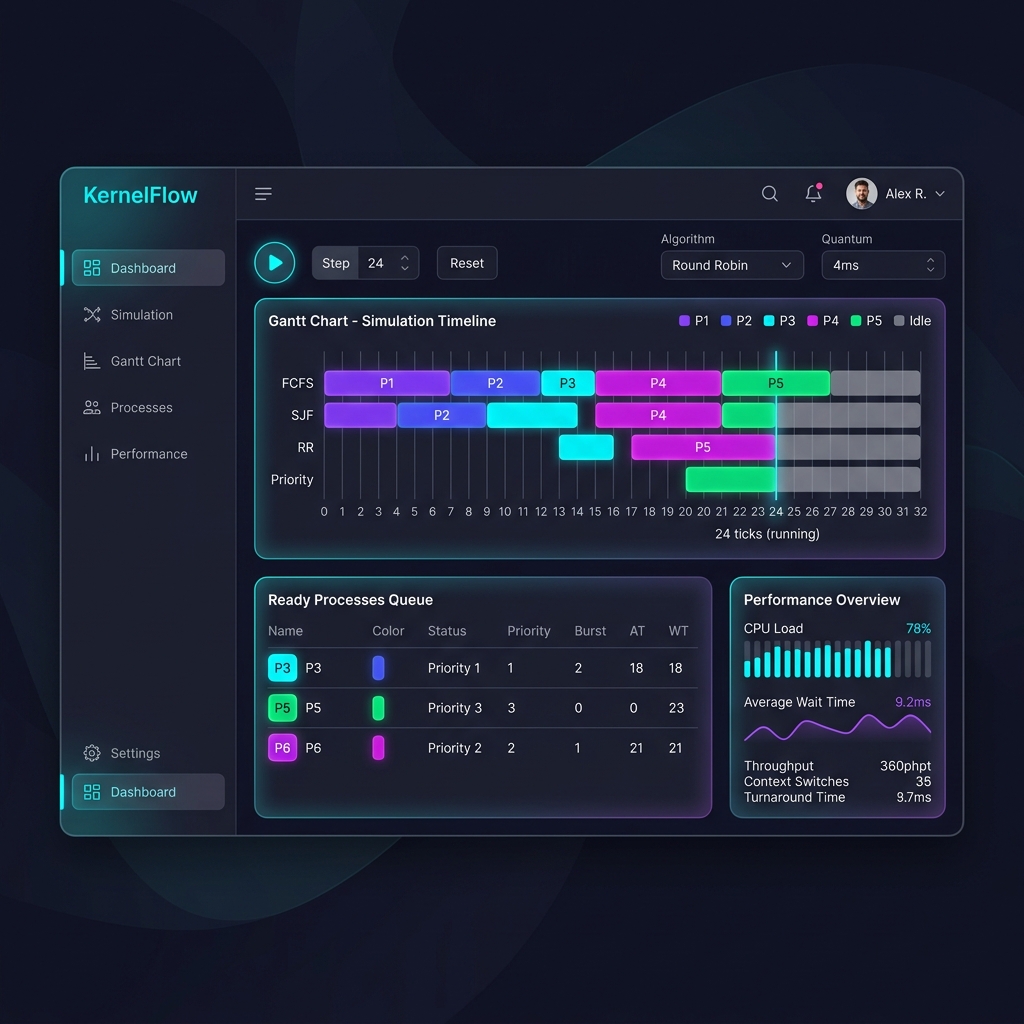Click the Step button
Viewport: 1024px width, 1024px height.
[335, 263]
